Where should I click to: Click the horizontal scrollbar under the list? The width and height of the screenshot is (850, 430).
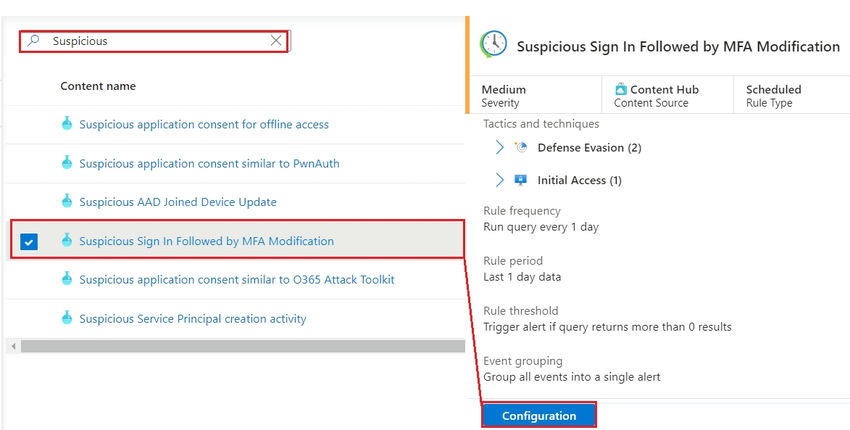coord(240,346)
